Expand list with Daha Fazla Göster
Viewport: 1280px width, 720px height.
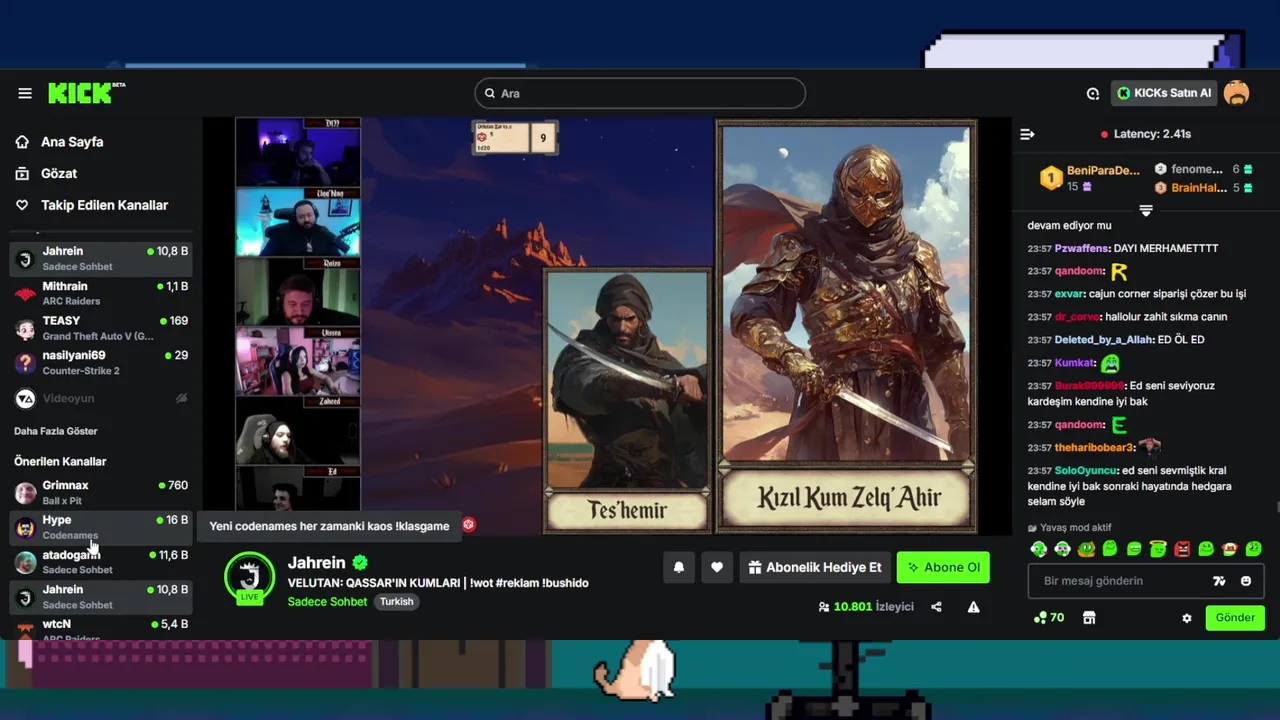click(56, 431)
